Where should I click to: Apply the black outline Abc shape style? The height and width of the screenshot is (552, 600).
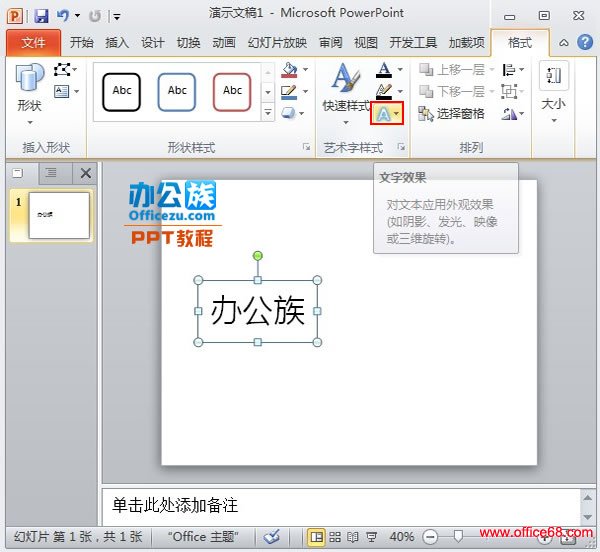click(x=122, y=92)
